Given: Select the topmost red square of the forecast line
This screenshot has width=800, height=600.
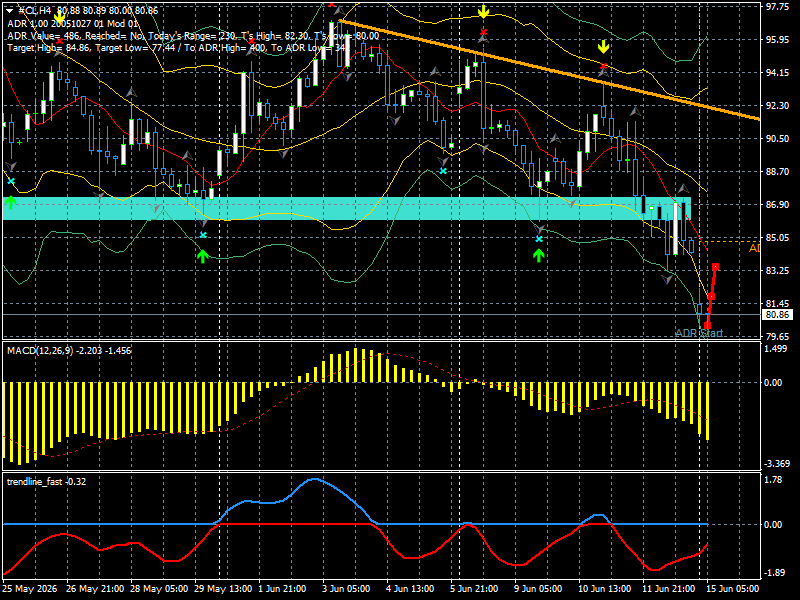Looking at the screenshot, I should pyautogui.click(x=716, y=267).
